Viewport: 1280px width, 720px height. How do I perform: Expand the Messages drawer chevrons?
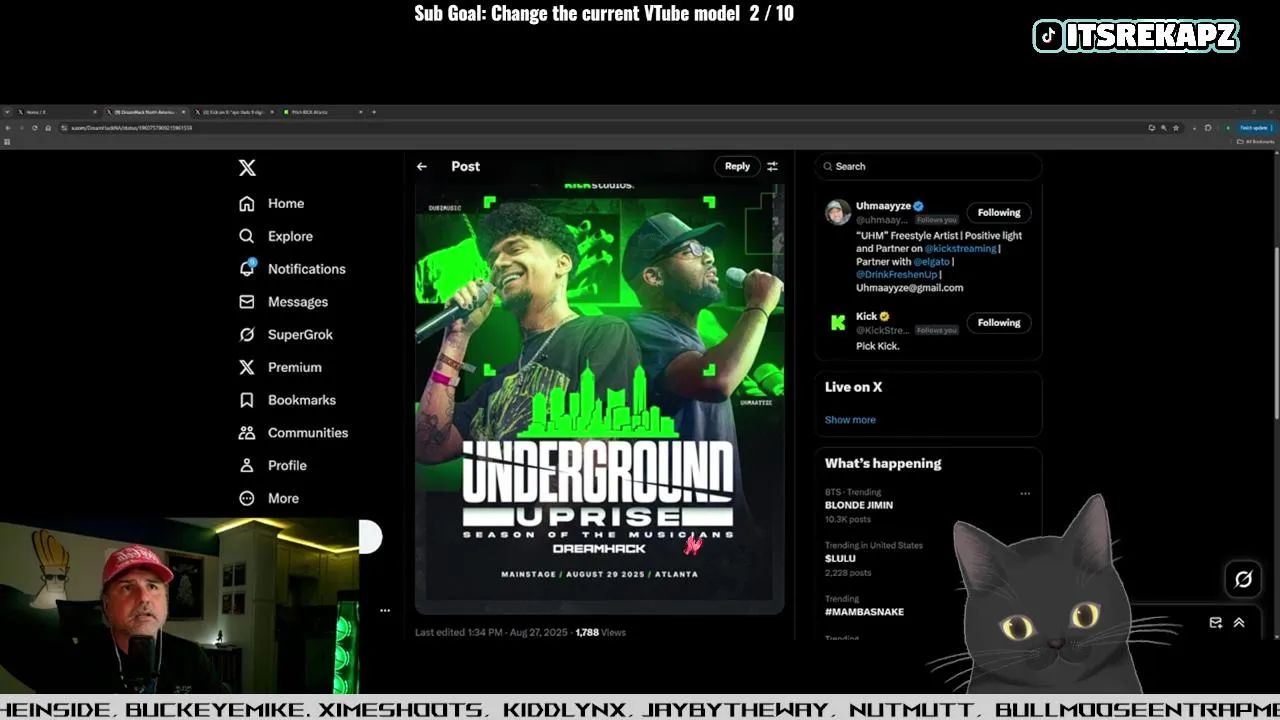pyautogui.click(x=1239, y=622)
